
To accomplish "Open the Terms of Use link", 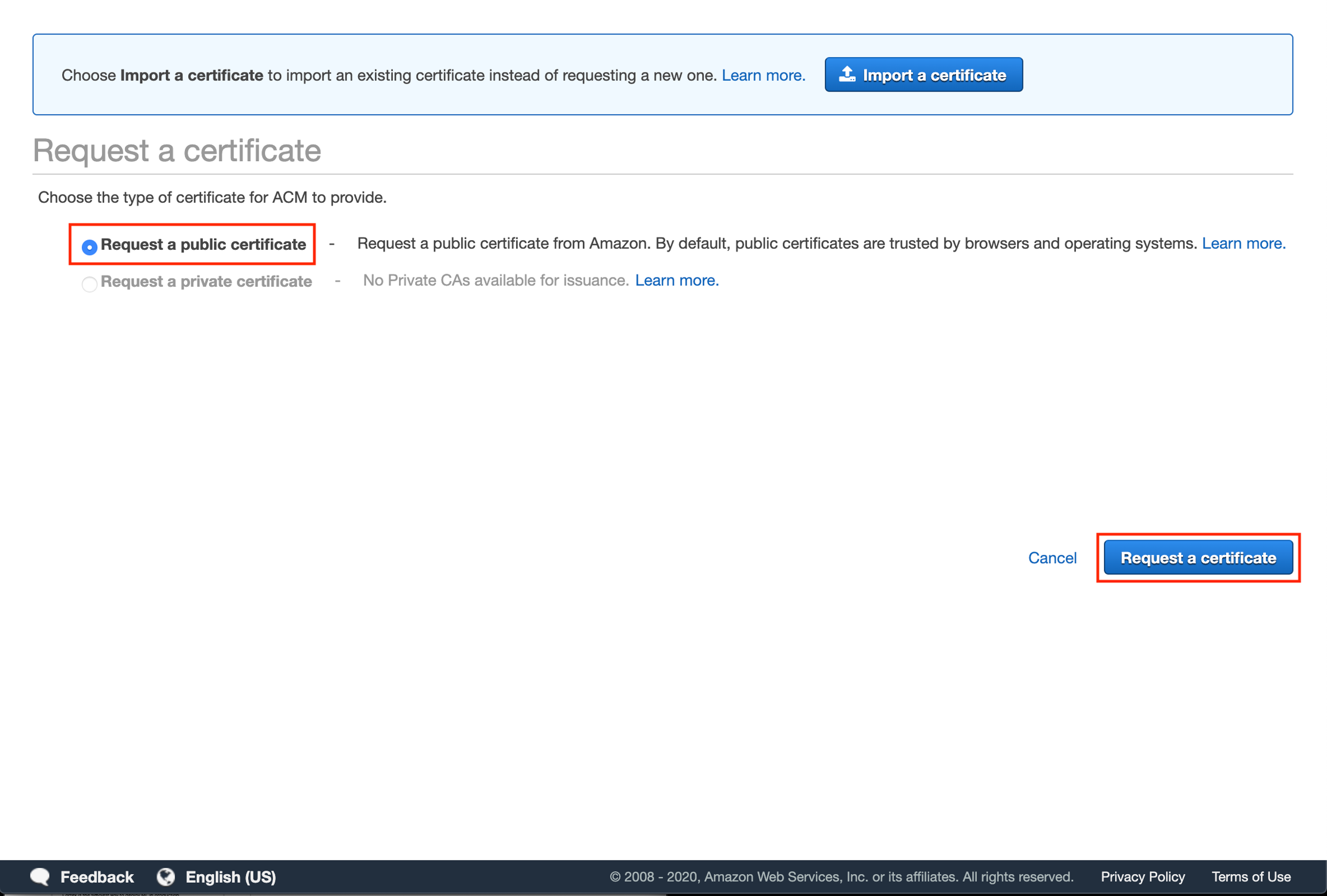I will point(1251,876).
